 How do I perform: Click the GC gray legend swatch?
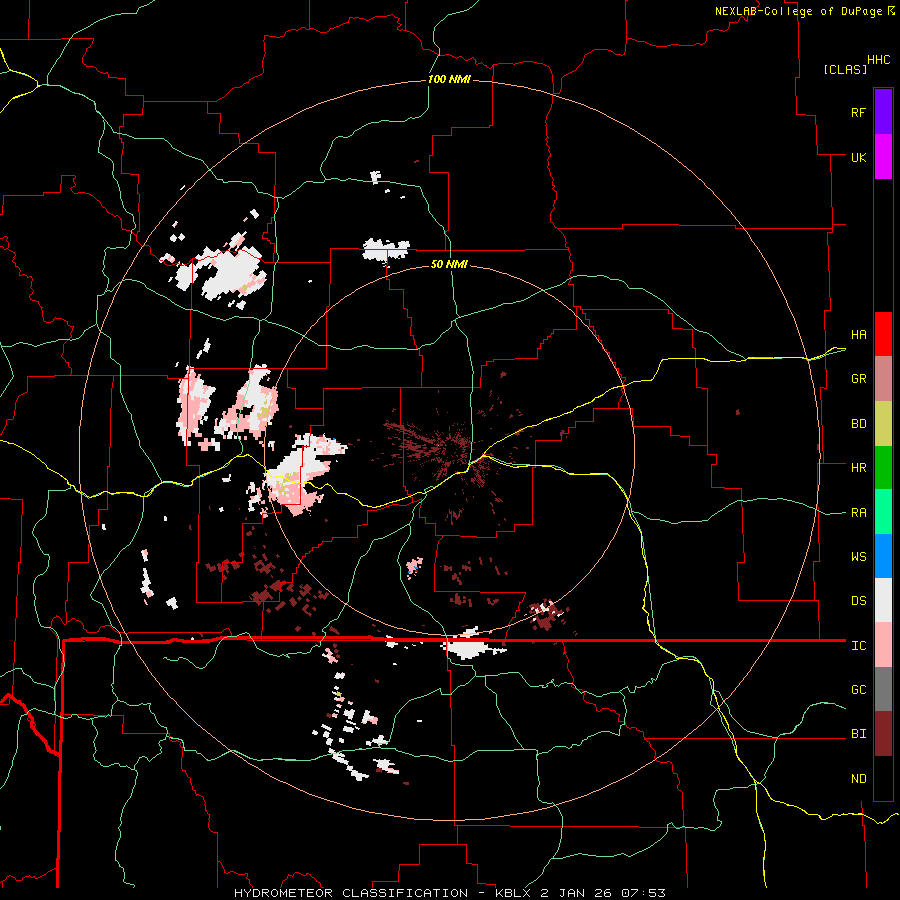(x=883, y=689)
